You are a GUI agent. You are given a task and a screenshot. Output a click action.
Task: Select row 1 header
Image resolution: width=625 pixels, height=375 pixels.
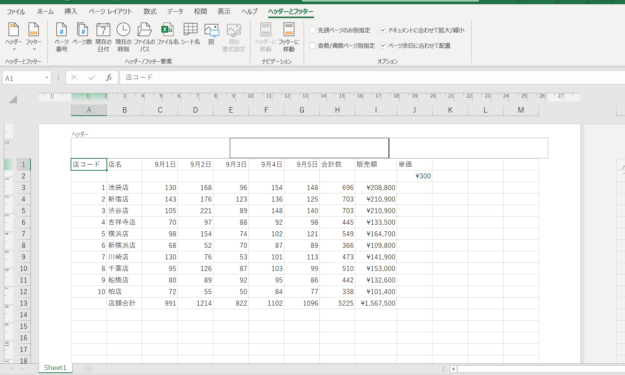click(x=23, y=164)
